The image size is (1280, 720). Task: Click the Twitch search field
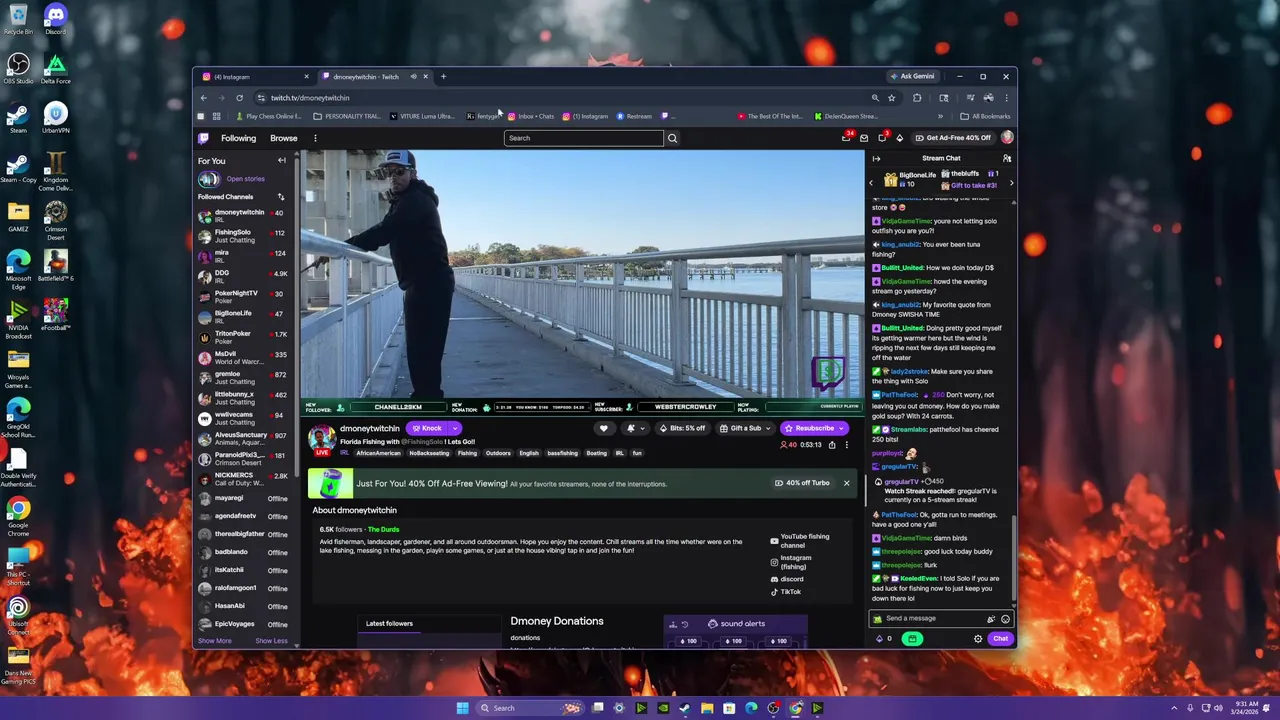584,138
